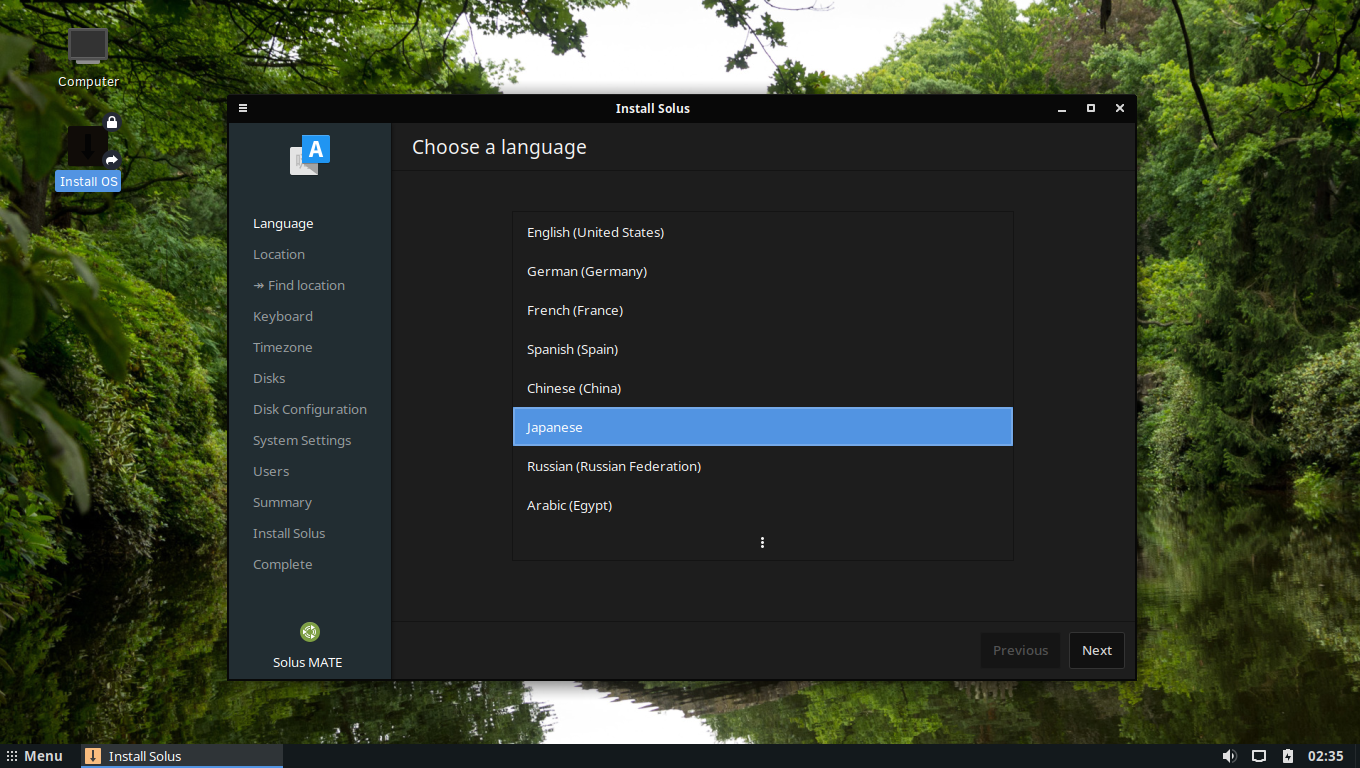The image size is (1360, 768).
Task: Open the Menu button on the panel
Action: coord(35,756)
